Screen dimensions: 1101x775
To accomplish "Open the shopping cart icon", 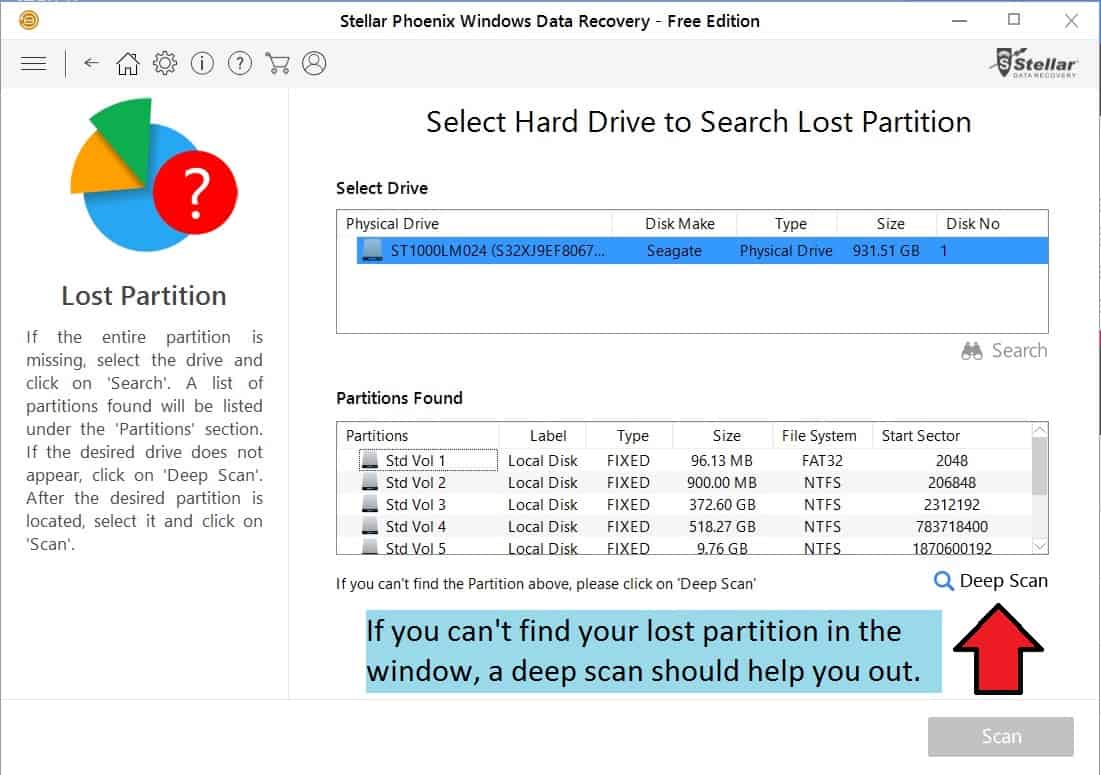I will (x=277, y=64).
